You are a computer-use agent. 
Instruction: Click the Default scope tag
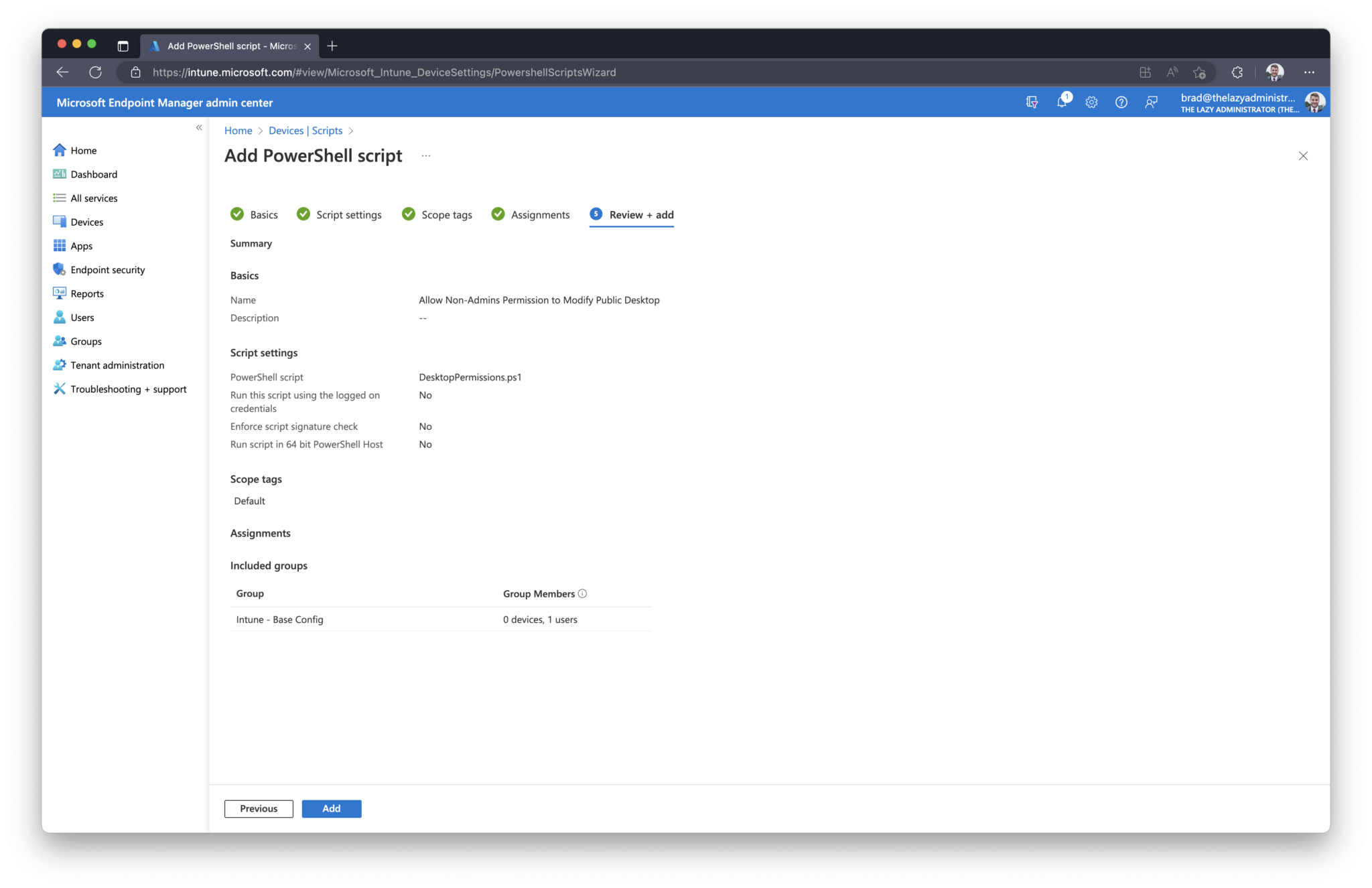tap(249, 501)
